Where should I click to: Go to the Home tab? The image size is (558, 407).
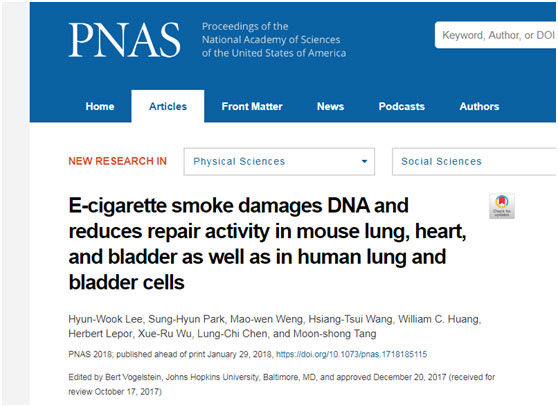[100, 106]
